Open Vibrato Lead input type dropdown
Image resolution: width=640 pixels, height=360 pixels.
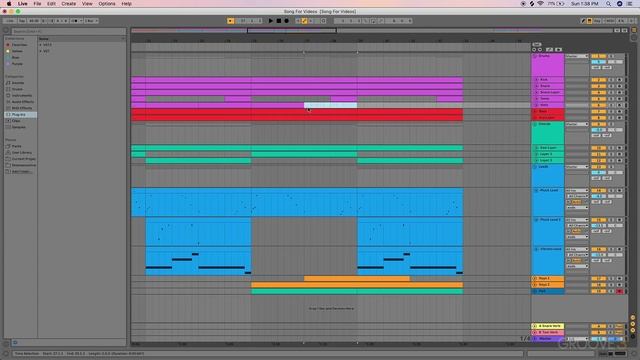tap(577, 249)
